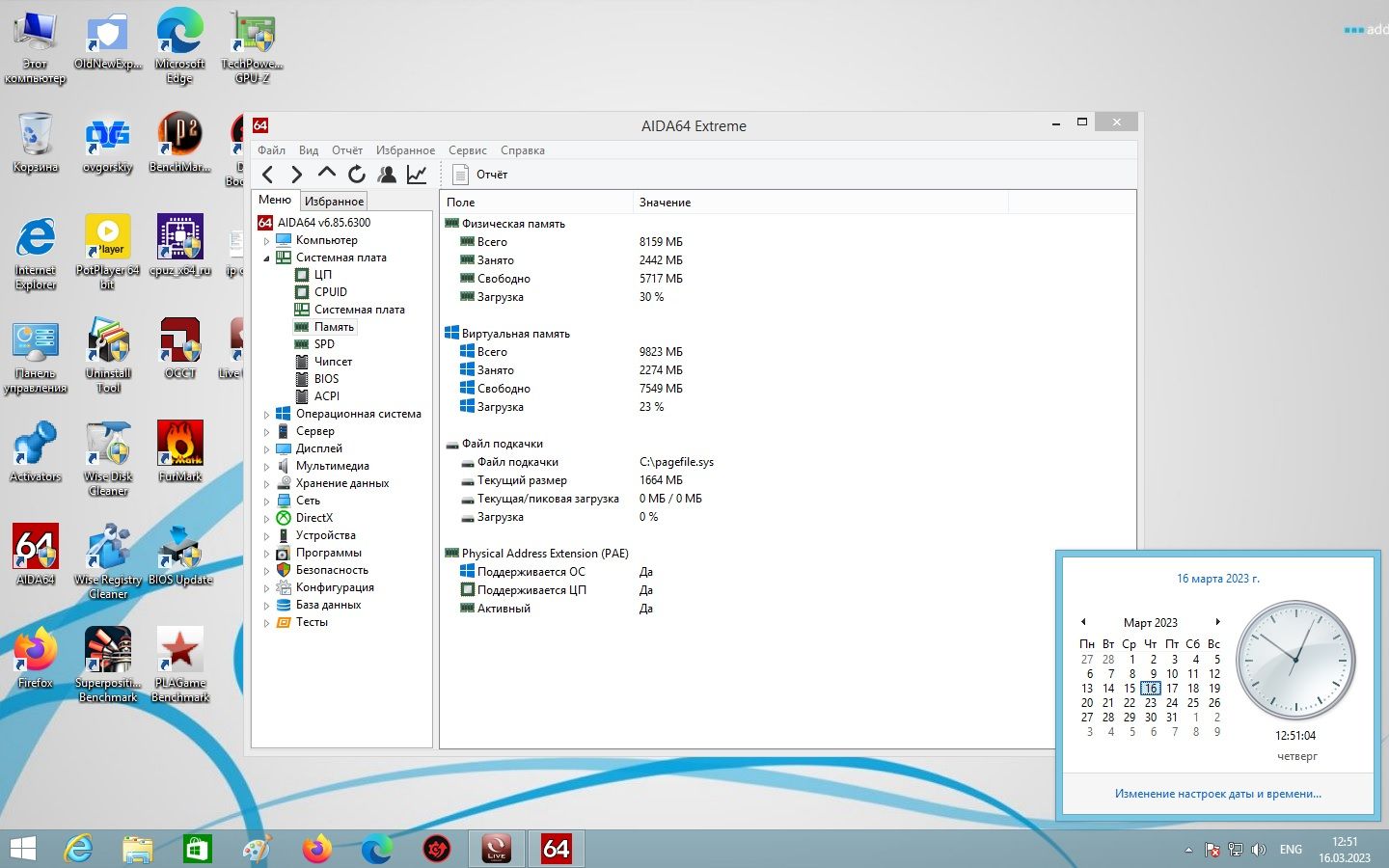Viewport: 1389px width, 868px height.
Task: Open Superposition Benchmark desktop icon
Action: [x=108, y=664]
